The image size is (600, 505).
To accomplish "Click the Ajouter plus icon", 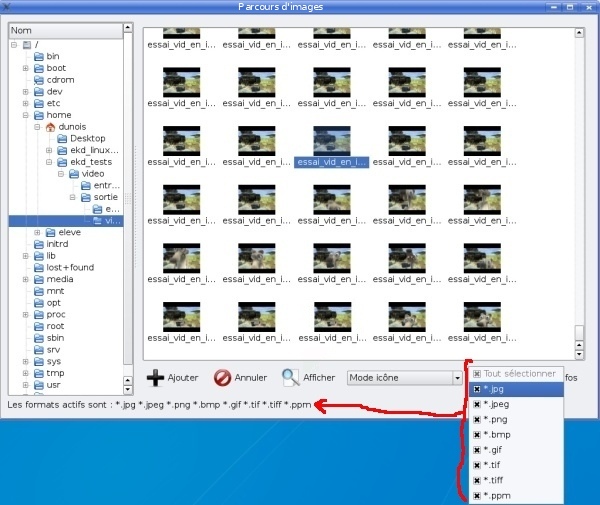I will [155, 378].
